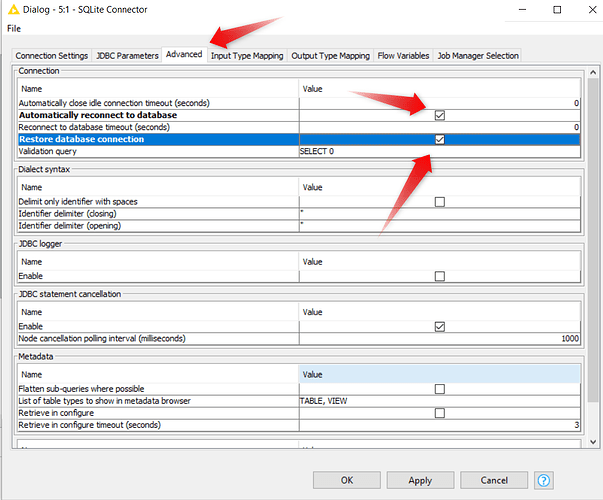Viewport: 603px width, 500px height.
Task: Open Input Type Mapping tab
Action: click(x=247, y=56)
